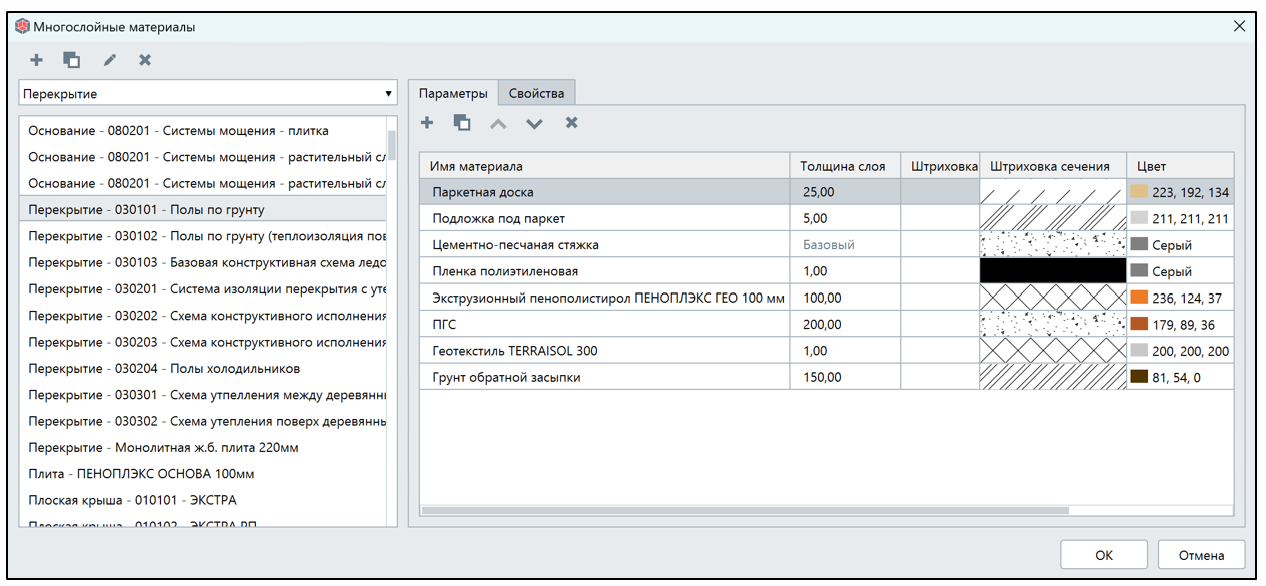Click the Цвет column header
The width and height of the screenshot is (1266, 586).
pyautogui.click(x=1180, y=166)
